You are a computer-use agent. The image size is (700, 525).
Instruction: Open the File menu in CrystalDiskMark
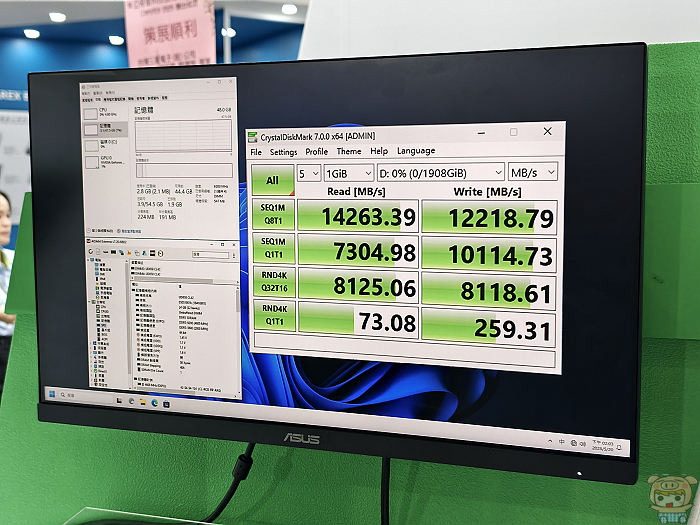(x=256, y=152)
